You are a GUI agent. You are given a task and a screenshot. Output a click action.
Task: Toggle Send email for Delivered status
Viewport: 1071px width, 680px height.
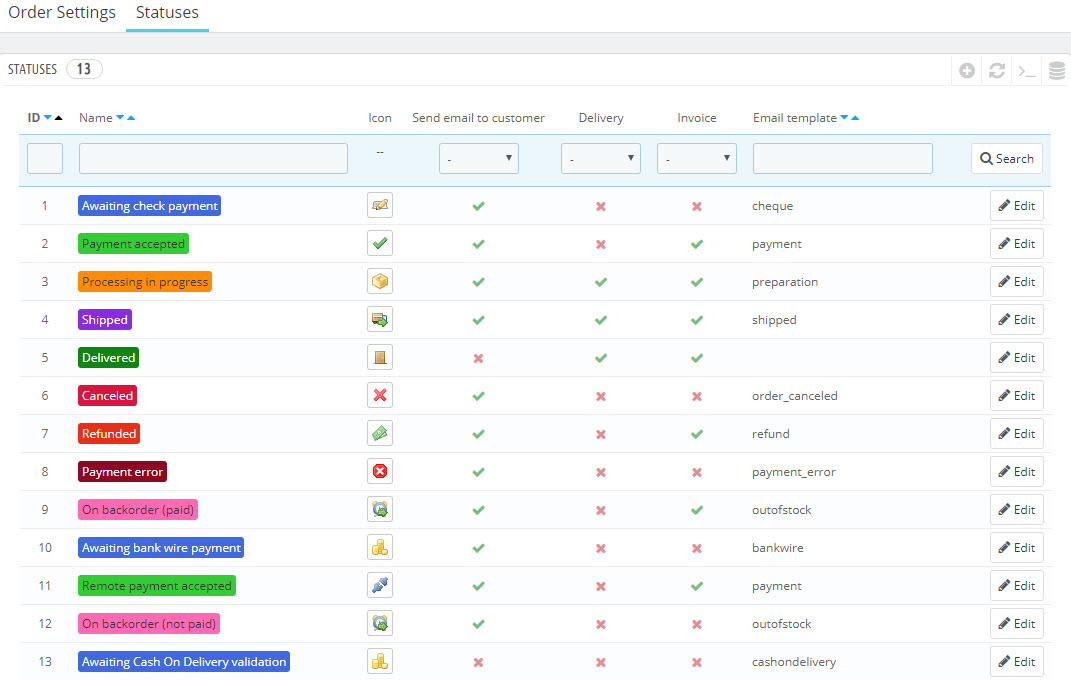click(x=478, y=357)
